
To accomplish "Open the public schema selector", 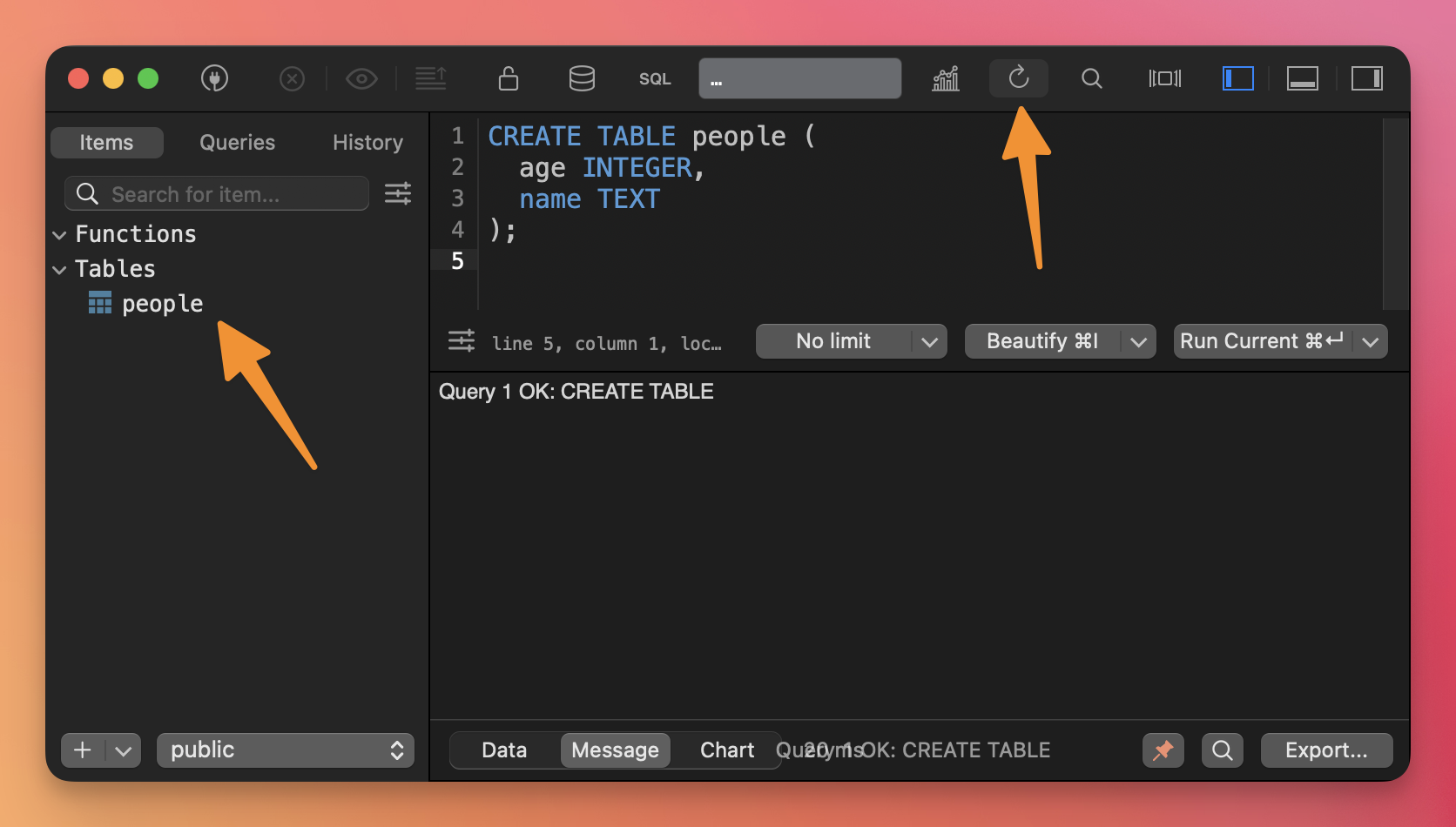I will coord(285,750).
